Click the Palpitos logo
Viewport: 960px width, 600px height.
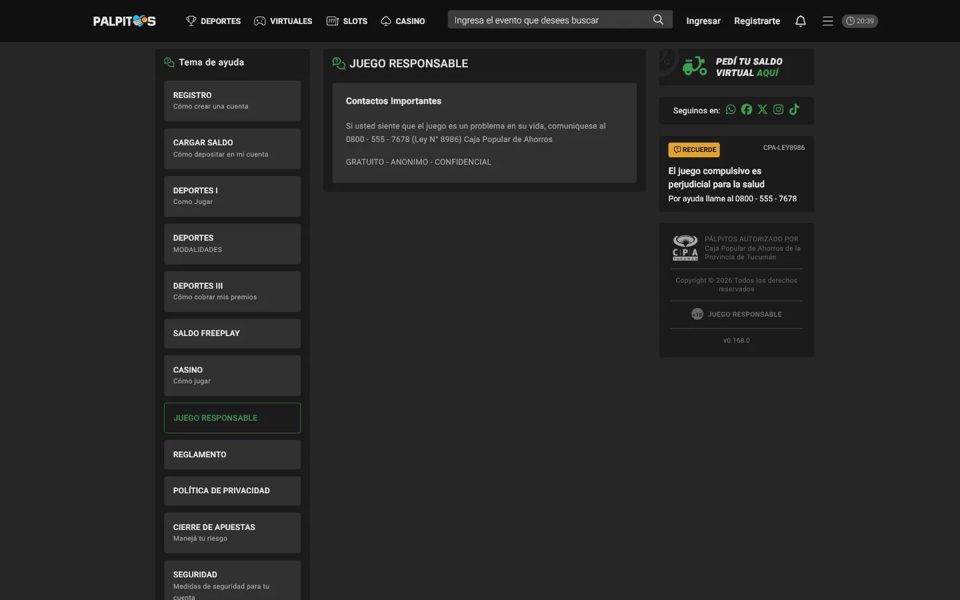(124, 21)
